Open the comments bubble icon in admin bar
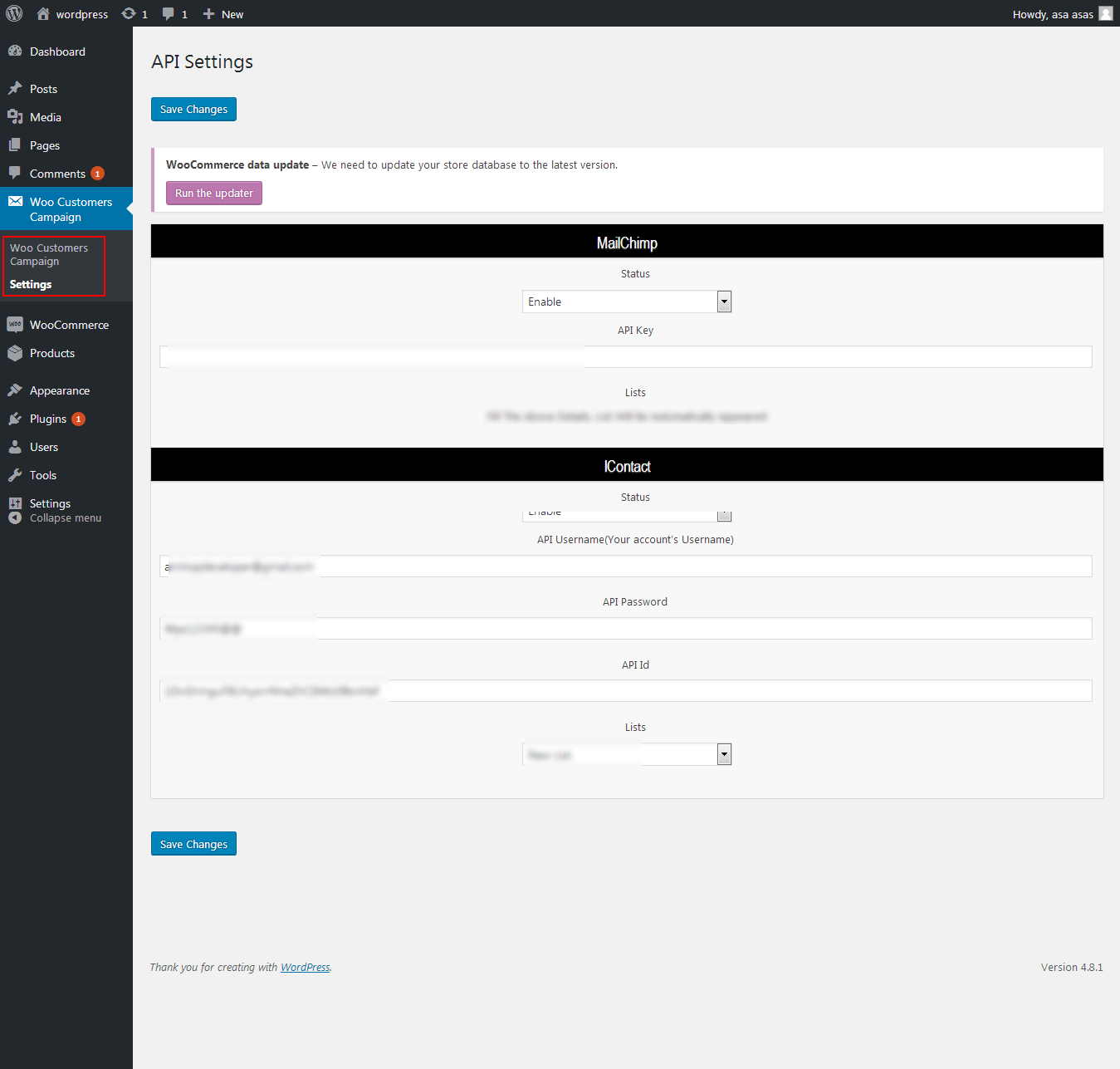 169,13
